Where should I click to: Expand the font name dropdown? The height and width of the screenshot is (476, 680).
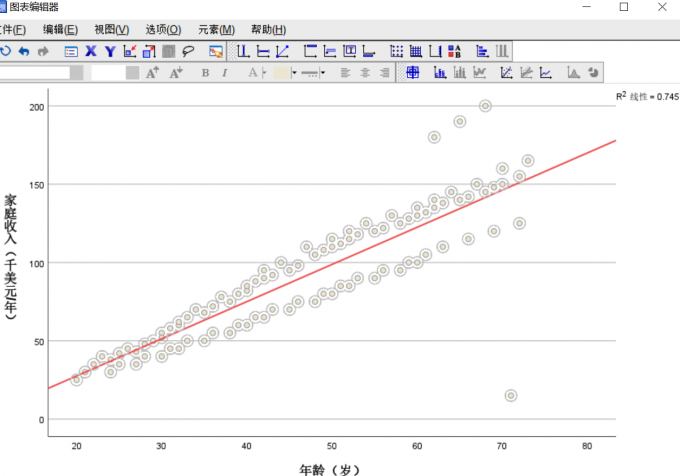click(77, 72)
